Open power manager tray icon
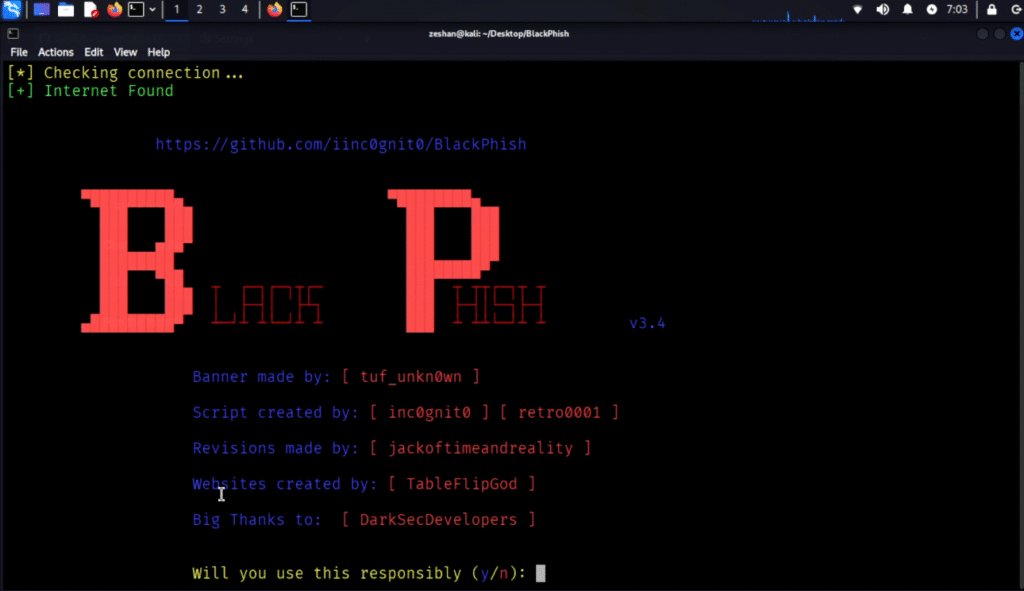The height and width of the screenshot is (591, 1024). point(932,9)
